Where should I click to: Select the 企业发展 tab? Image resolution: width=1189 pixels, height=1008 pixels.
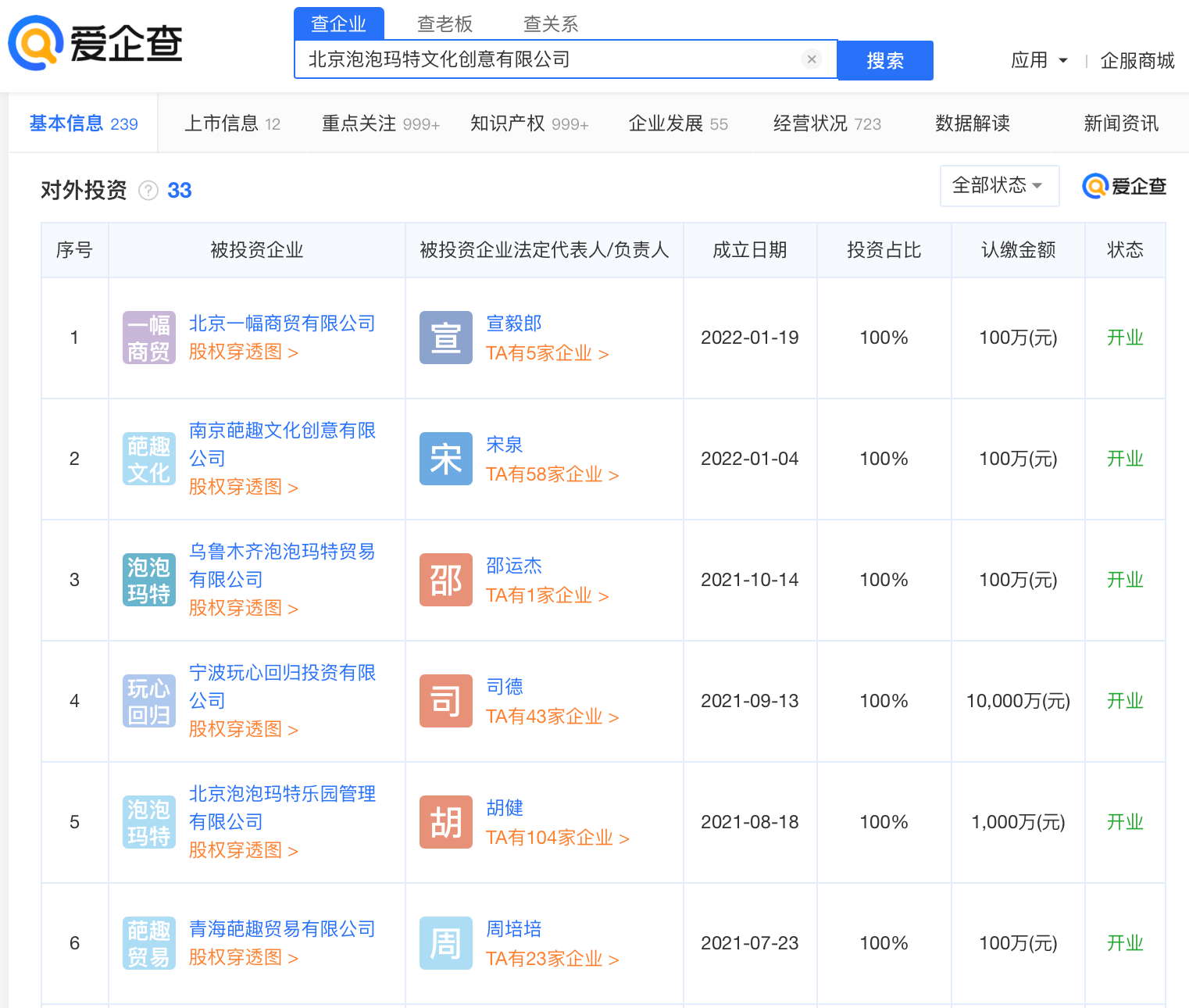click(x=678, y=123)
